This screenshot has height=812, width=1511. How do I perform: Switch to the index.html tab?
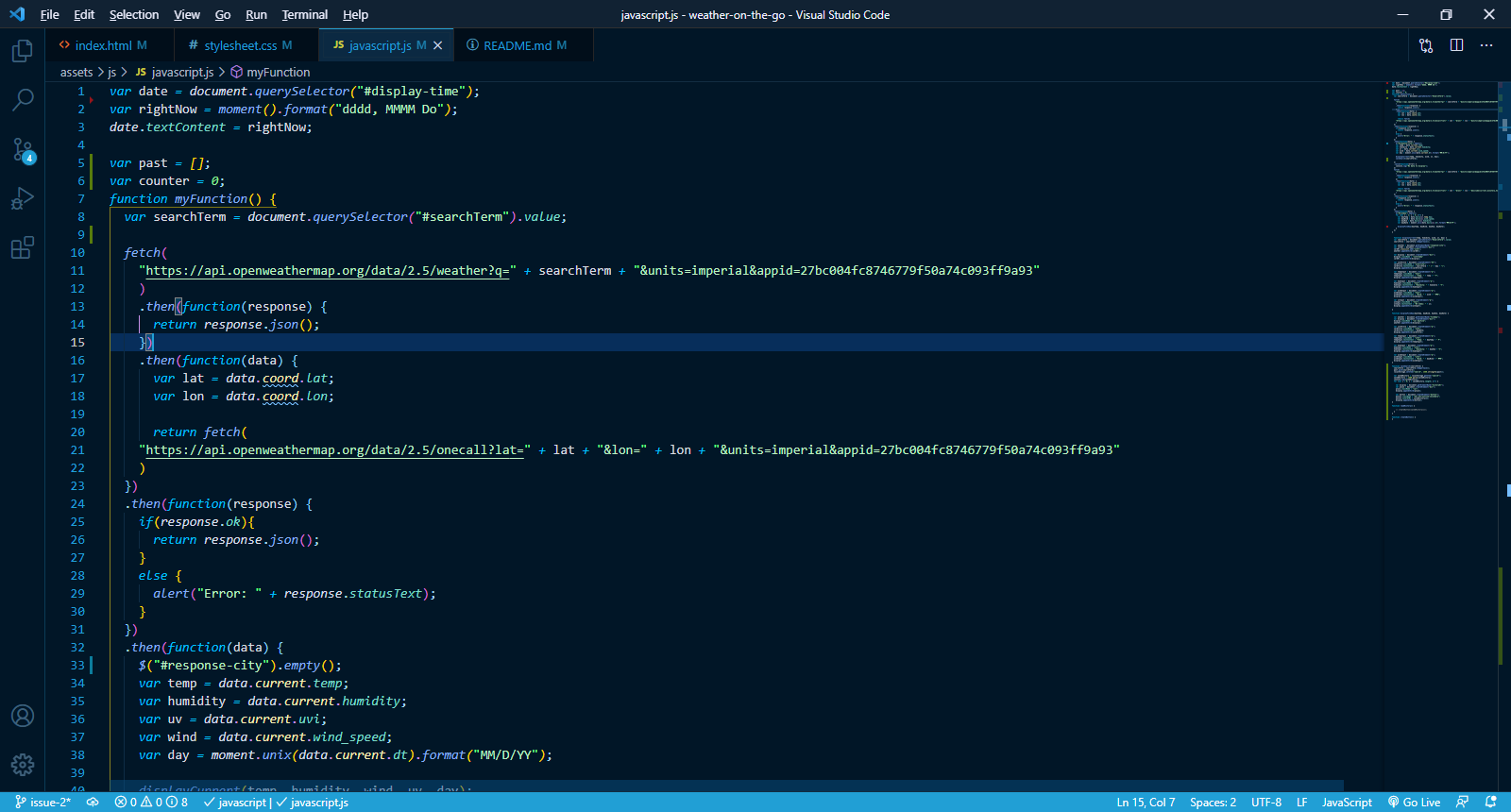point(103,45)
